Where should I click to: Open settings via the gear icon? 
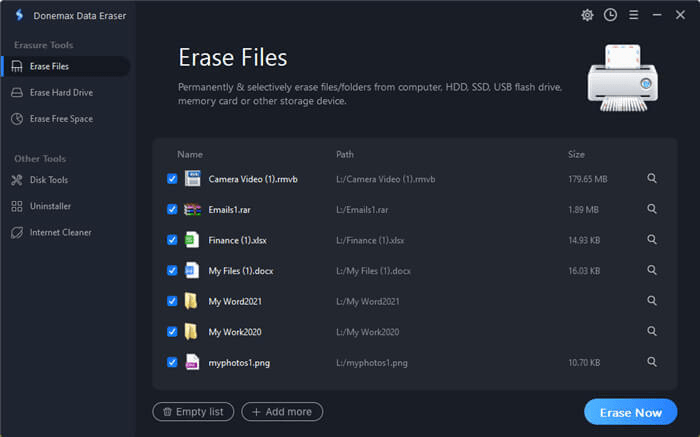[587, 15]
